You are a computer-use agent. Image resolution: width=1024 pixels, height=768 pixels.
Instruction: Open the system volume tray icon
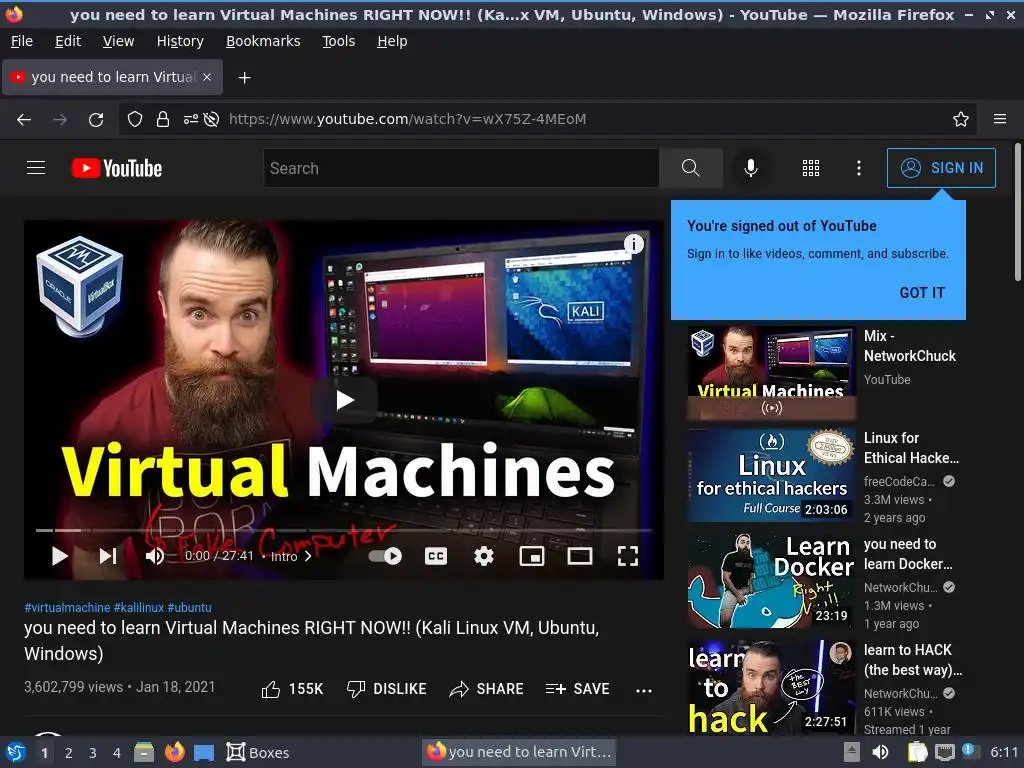click(x=880, y=752)
